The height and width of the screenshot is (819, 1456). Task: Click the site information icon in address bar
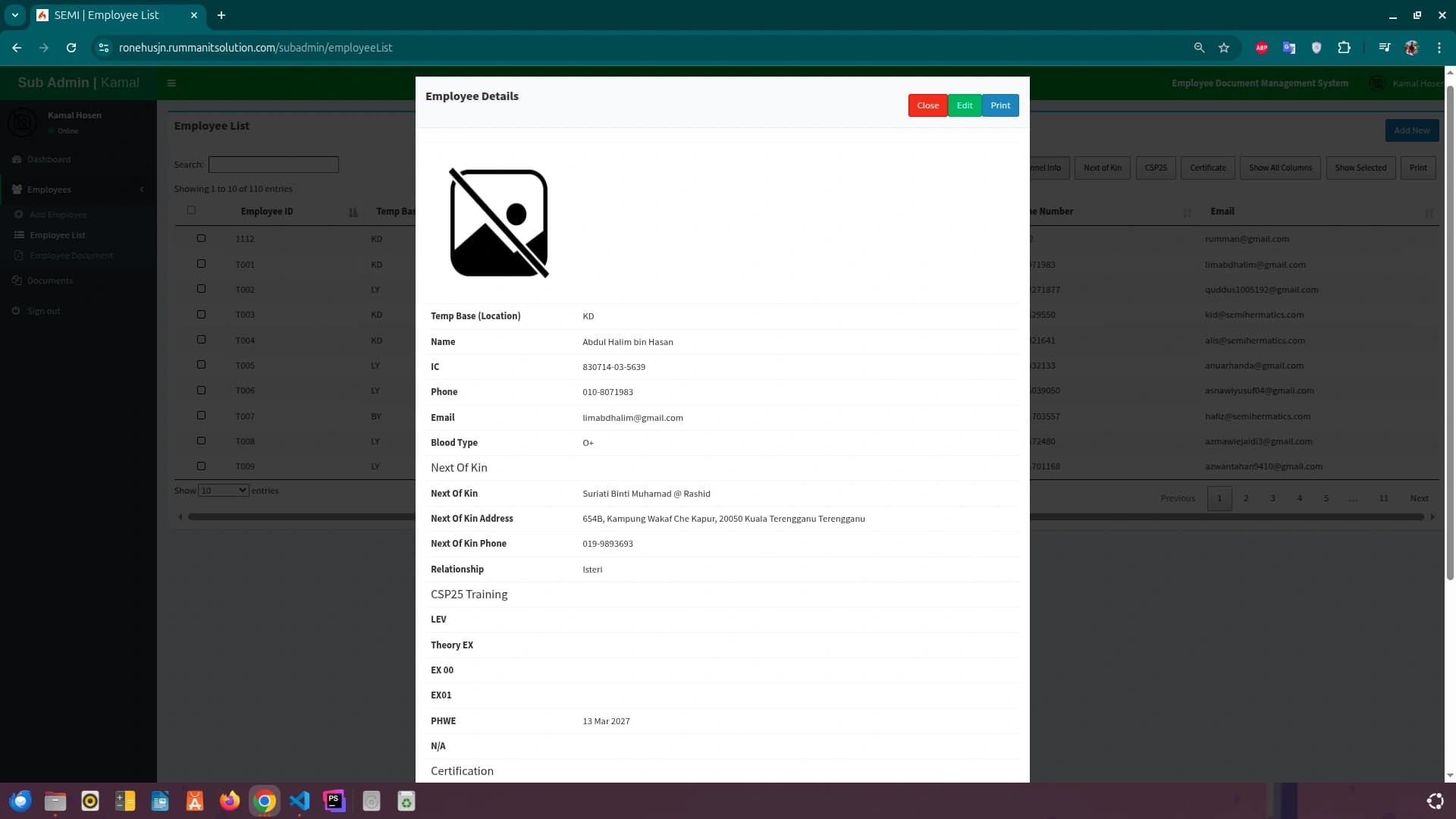104,47
